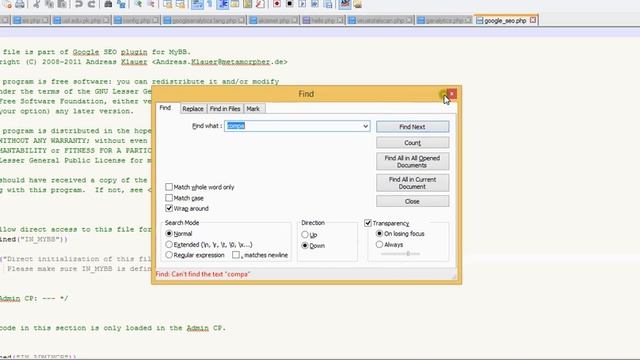Viewport: 640px width, 360px height.
Task: Click the Zoom Out toolbar icon
Action: pyautogui.click(x=151, y=4)
